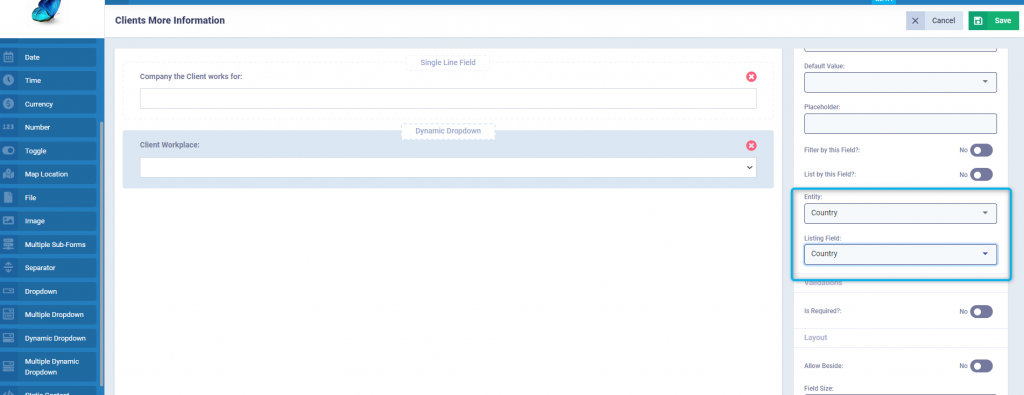Add a Toggle field from sidebar

tap(48, 151)
